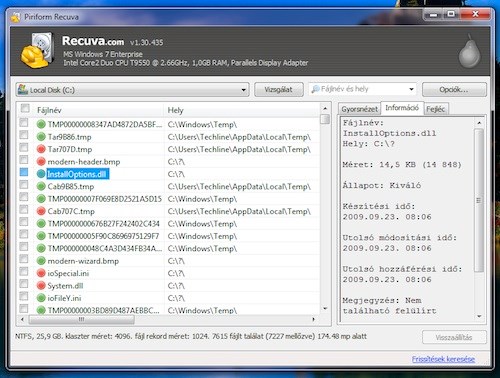Viewport: 500px width, 378px height.
Task: Switch to the Fejléc tab
Action: coord(435,109)
